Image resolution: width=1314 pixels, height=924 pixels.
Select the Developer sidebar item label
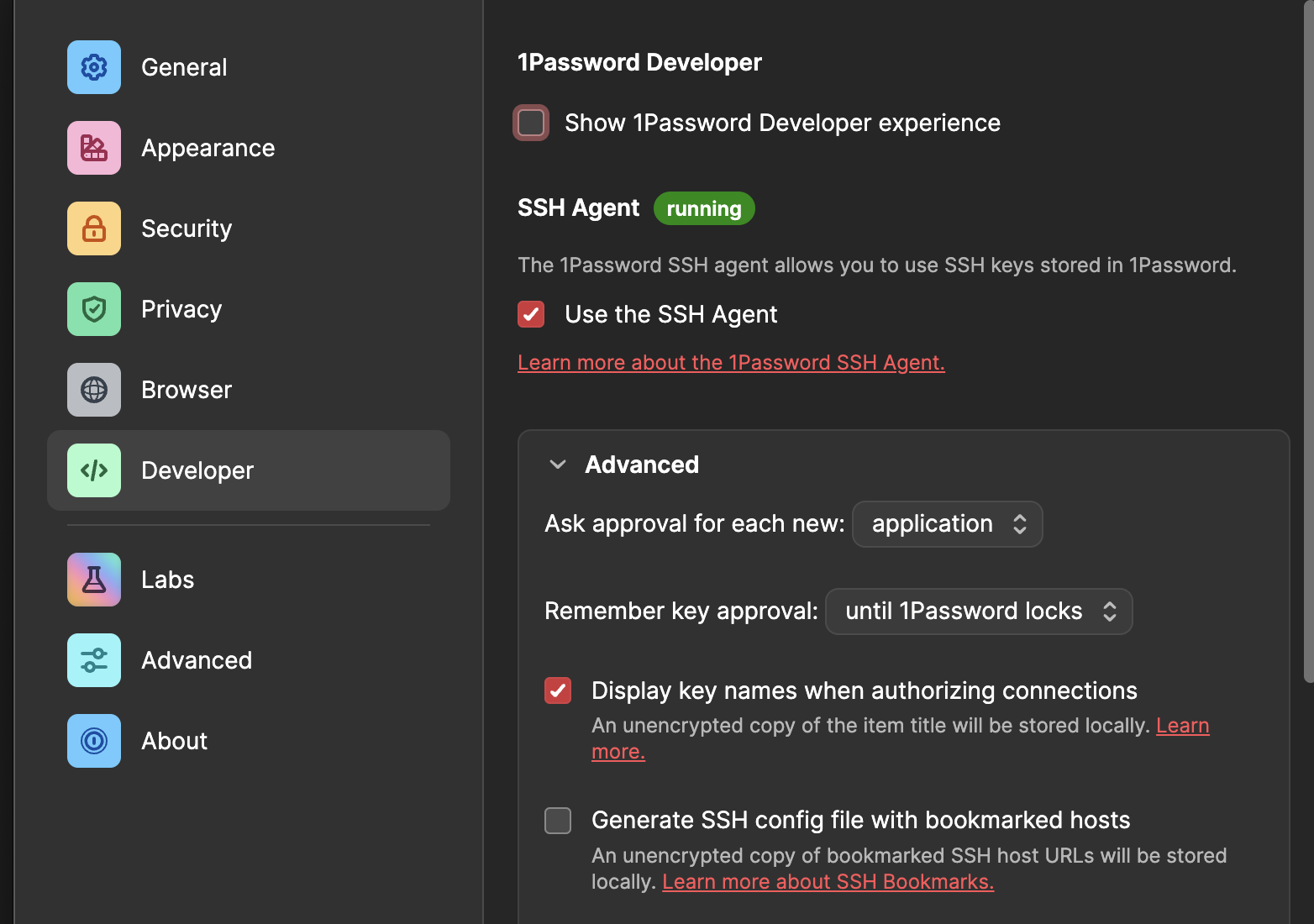(x=197, y=470)
